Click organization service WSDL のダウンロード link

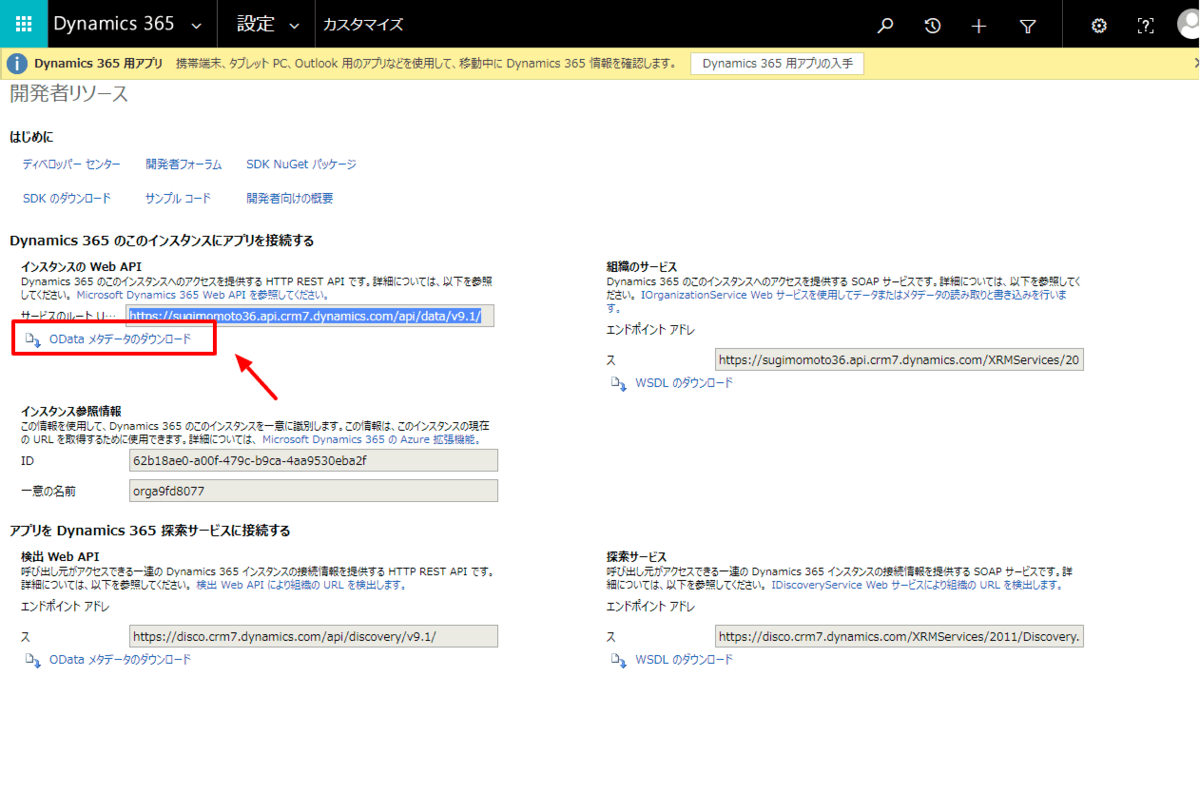click(684, 383)
